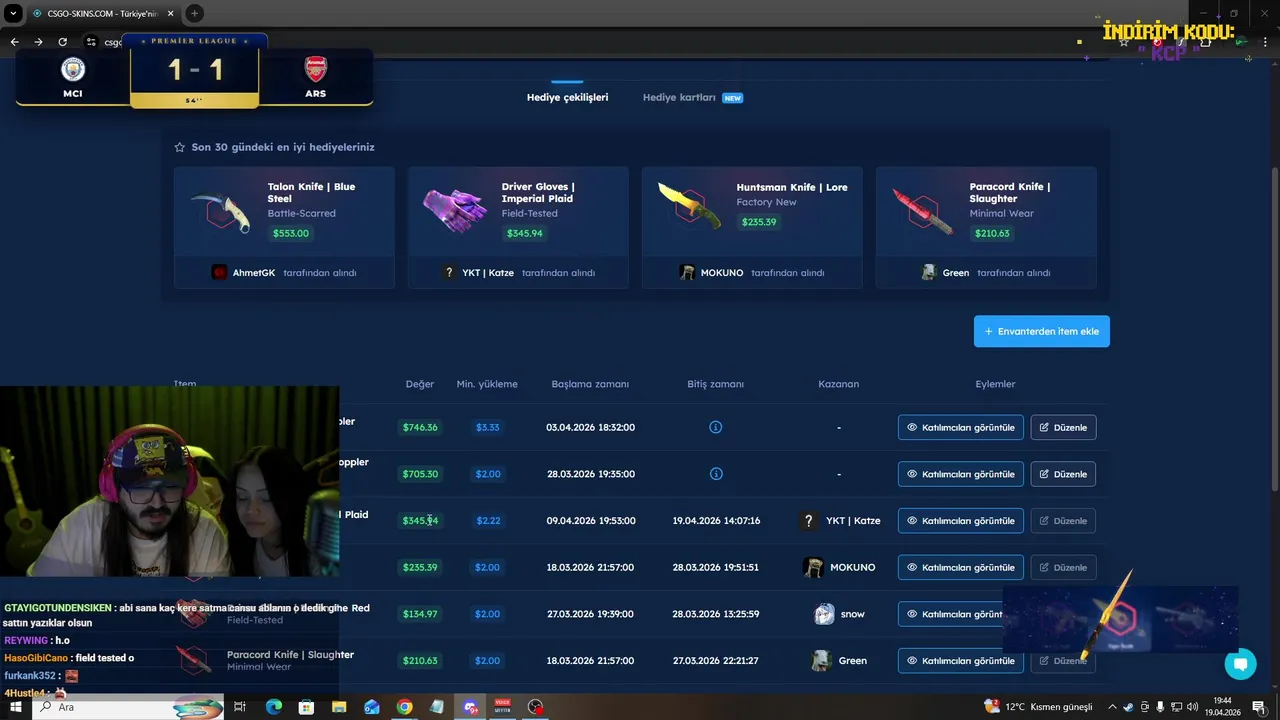Click the Talon Knife | Blue Steel image
Viewport: 1280px width, 720px height.
click(221, 210)
